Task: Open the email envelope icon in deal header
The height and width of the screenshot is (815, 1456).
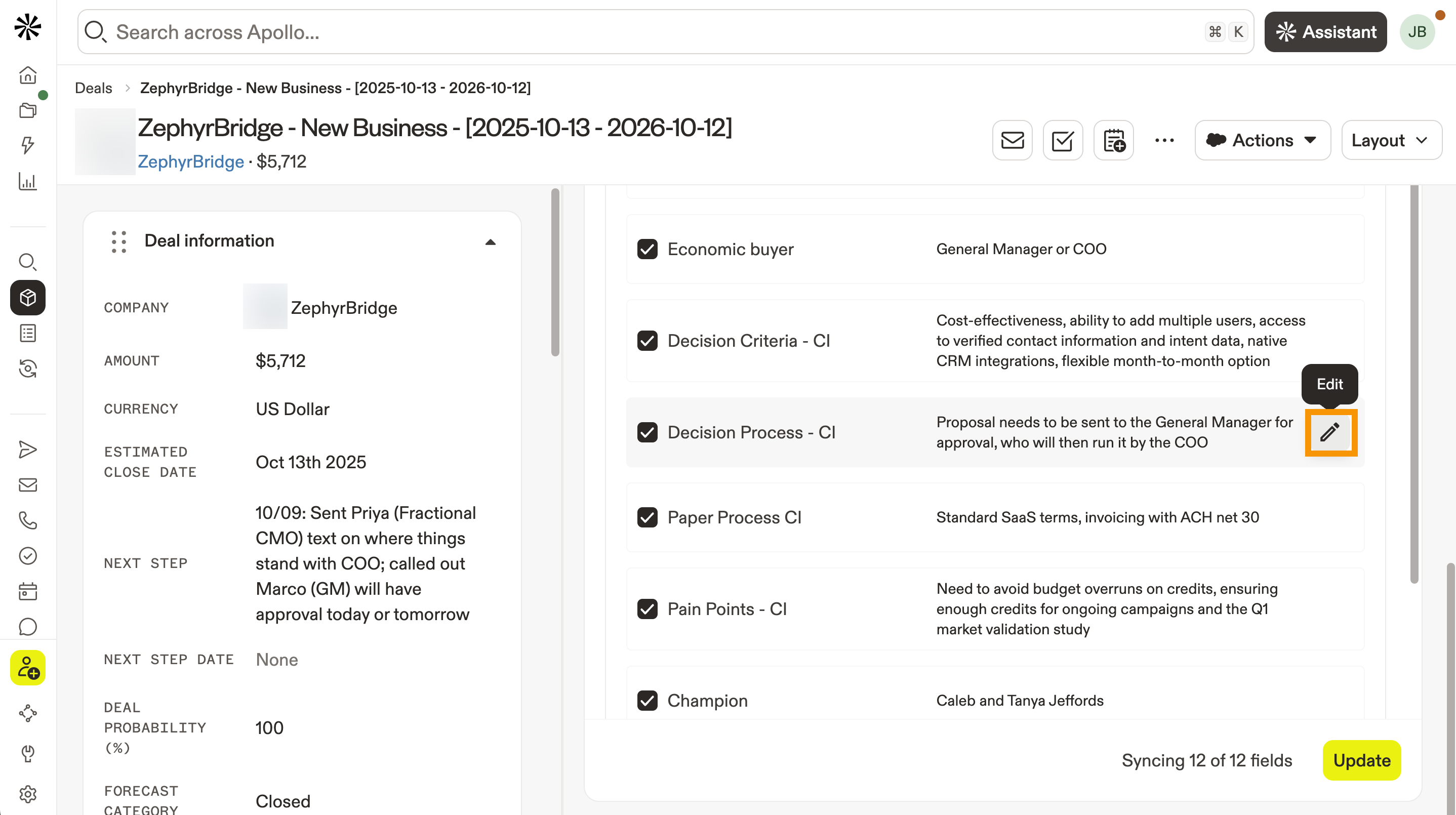Action: pyautogui.click(x=1012, y=140)
